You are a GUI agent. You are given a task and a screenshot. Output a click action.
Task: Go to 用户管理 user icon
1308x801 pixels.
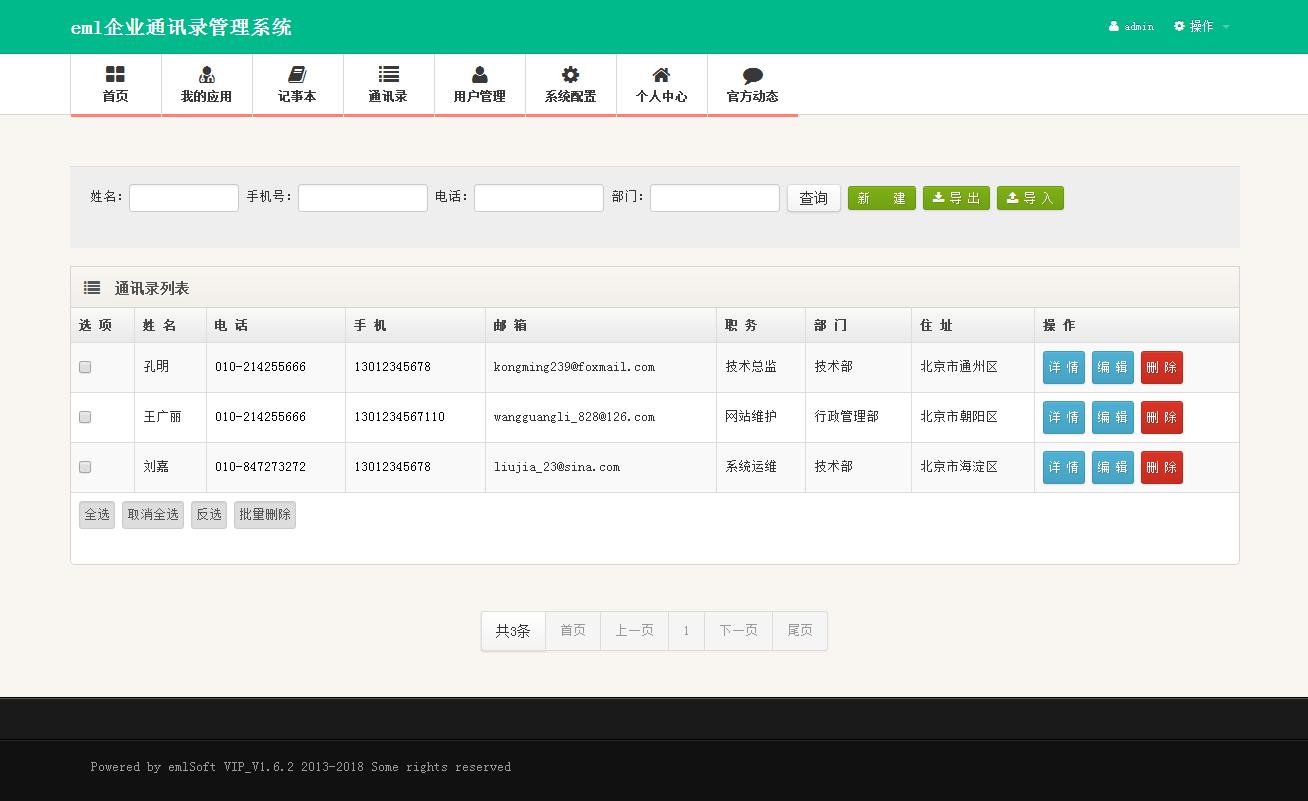479,75
